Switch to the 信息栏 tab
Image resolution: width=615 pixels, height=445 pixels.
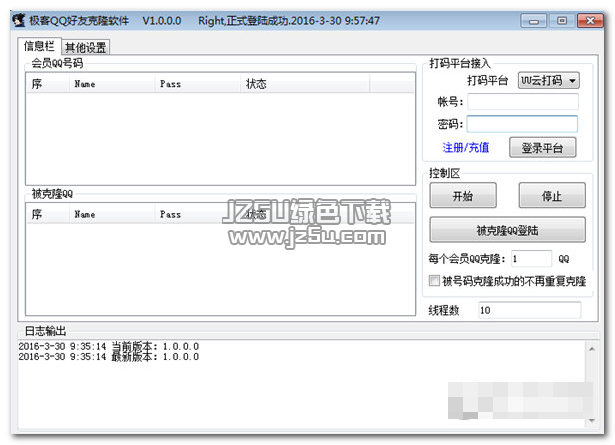[39, 46]
